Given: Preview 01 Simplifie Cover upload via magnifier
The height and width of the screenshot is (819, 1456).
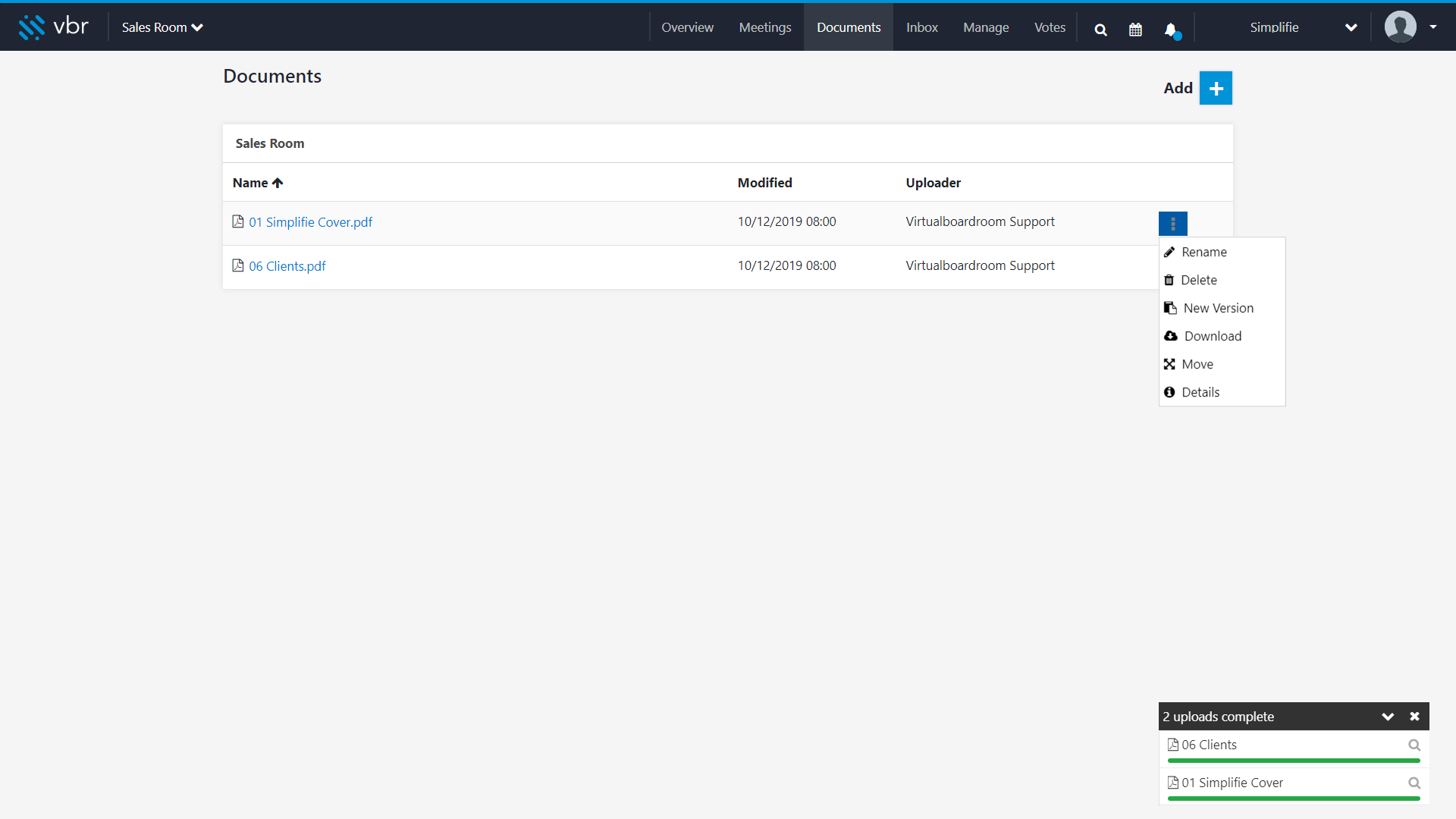Looking at the screenshot, I should 1414,783.
